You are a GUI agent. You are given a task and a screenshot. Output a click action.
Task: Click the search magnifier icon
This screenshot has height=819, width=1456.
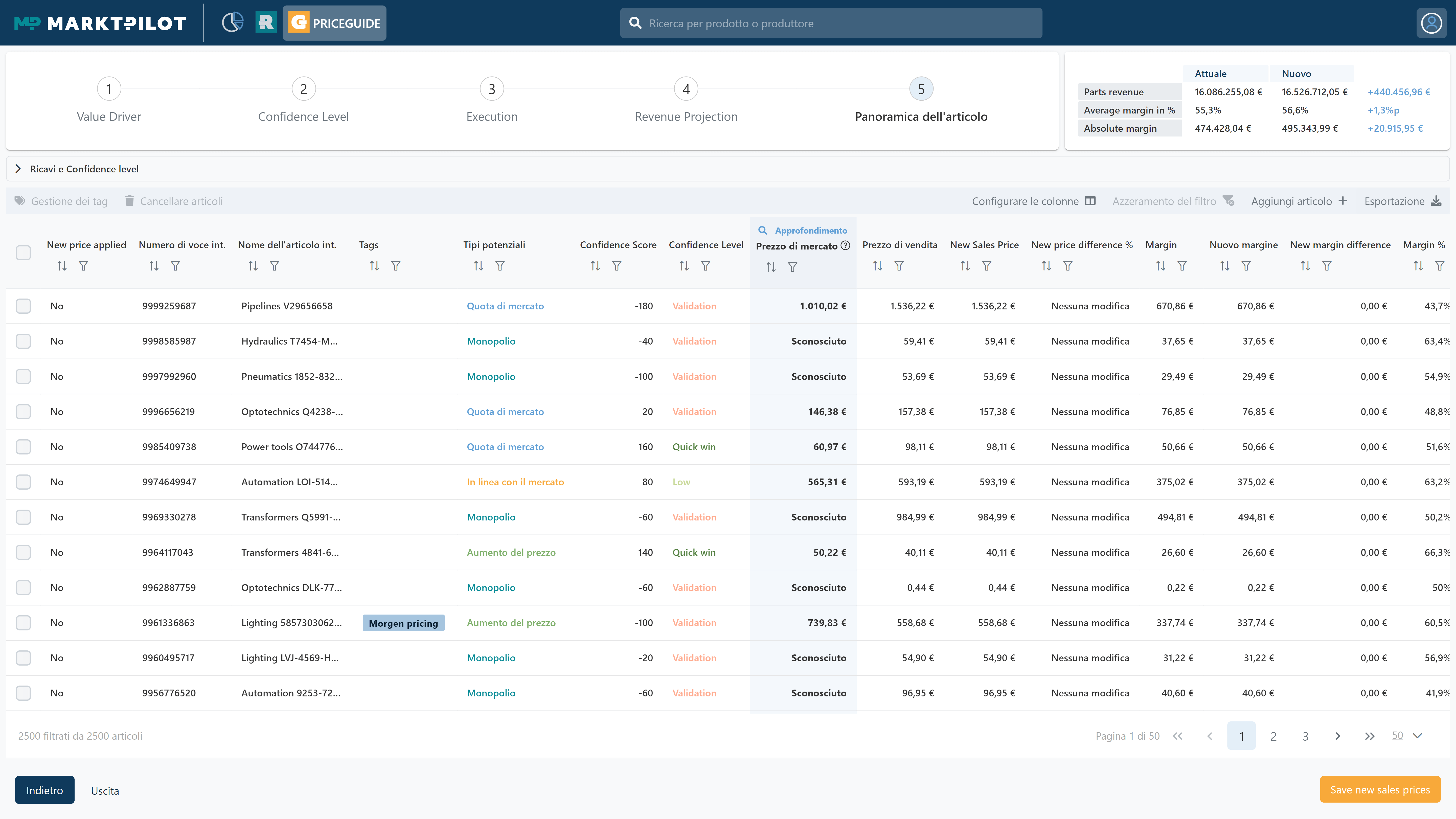[x=635, y=23]
